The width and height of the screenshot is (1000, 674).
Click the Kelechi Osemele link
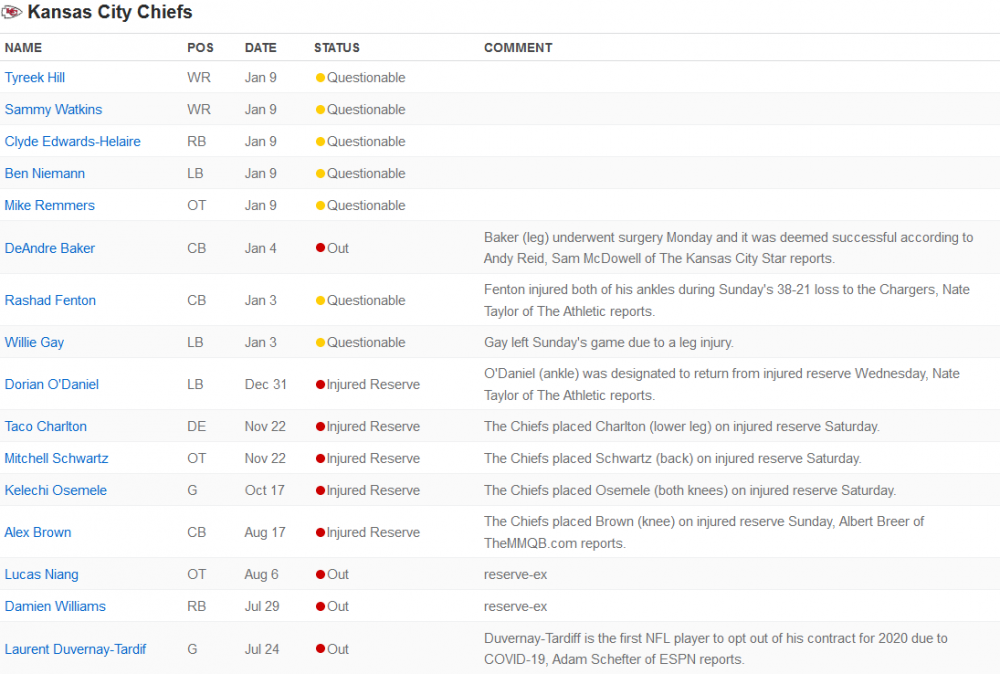[x=55, y=490]
